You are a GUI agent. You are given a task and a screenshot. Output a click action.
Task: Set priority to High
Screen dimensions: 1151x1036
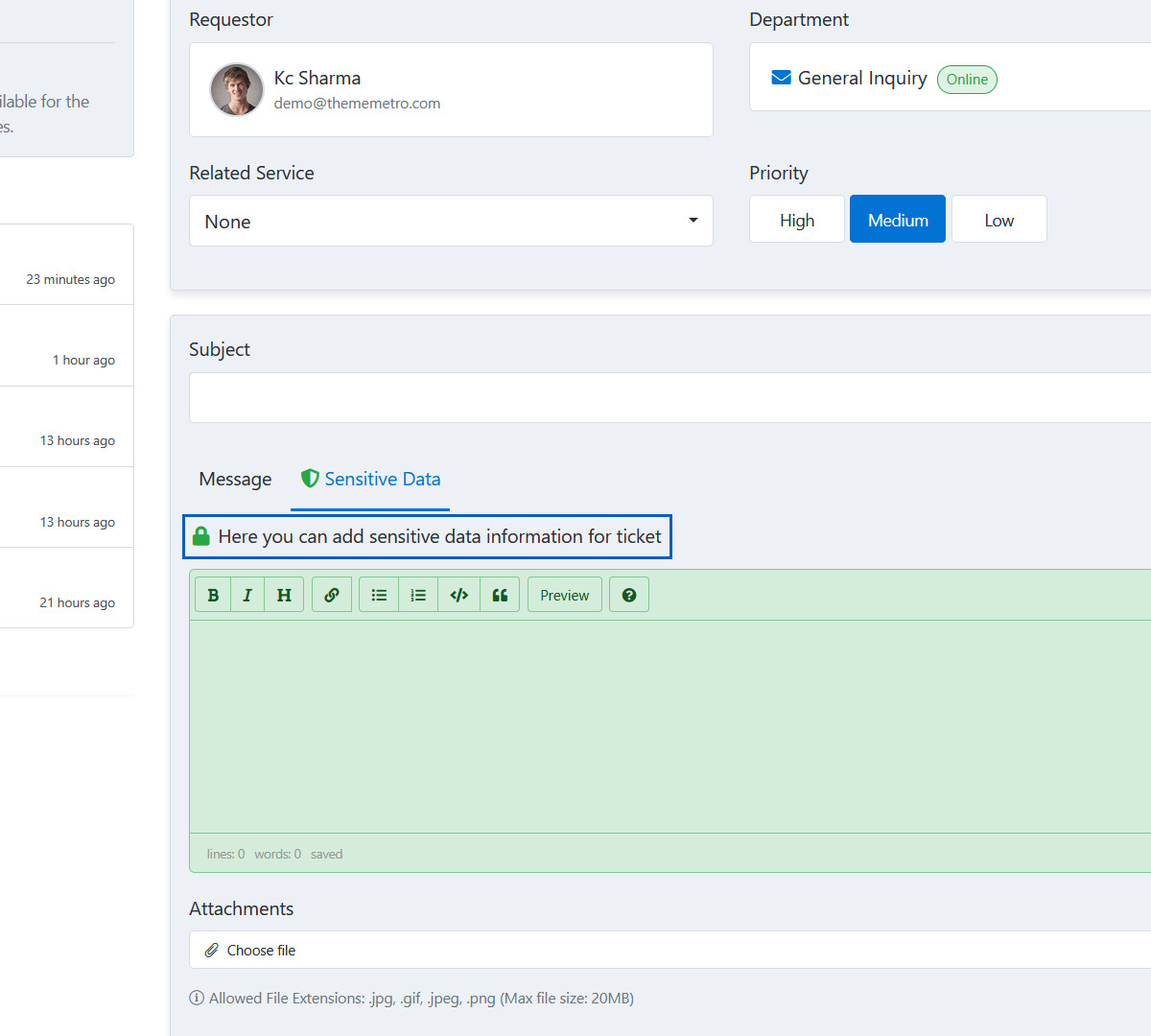tap(796, 220)
